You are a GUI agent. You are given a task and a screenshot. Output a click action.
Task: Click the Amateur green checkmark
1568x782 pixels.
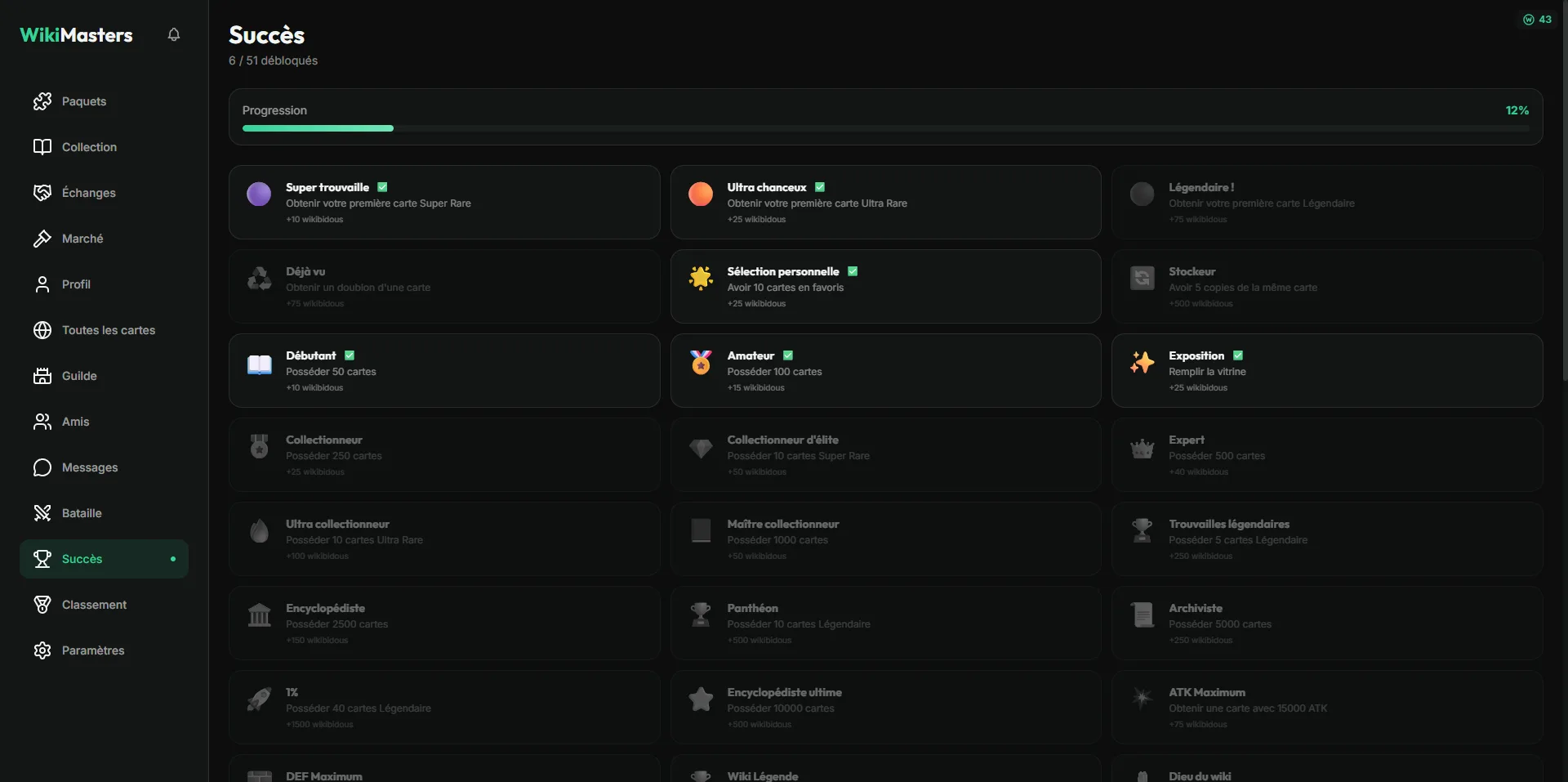pos(788,355)
